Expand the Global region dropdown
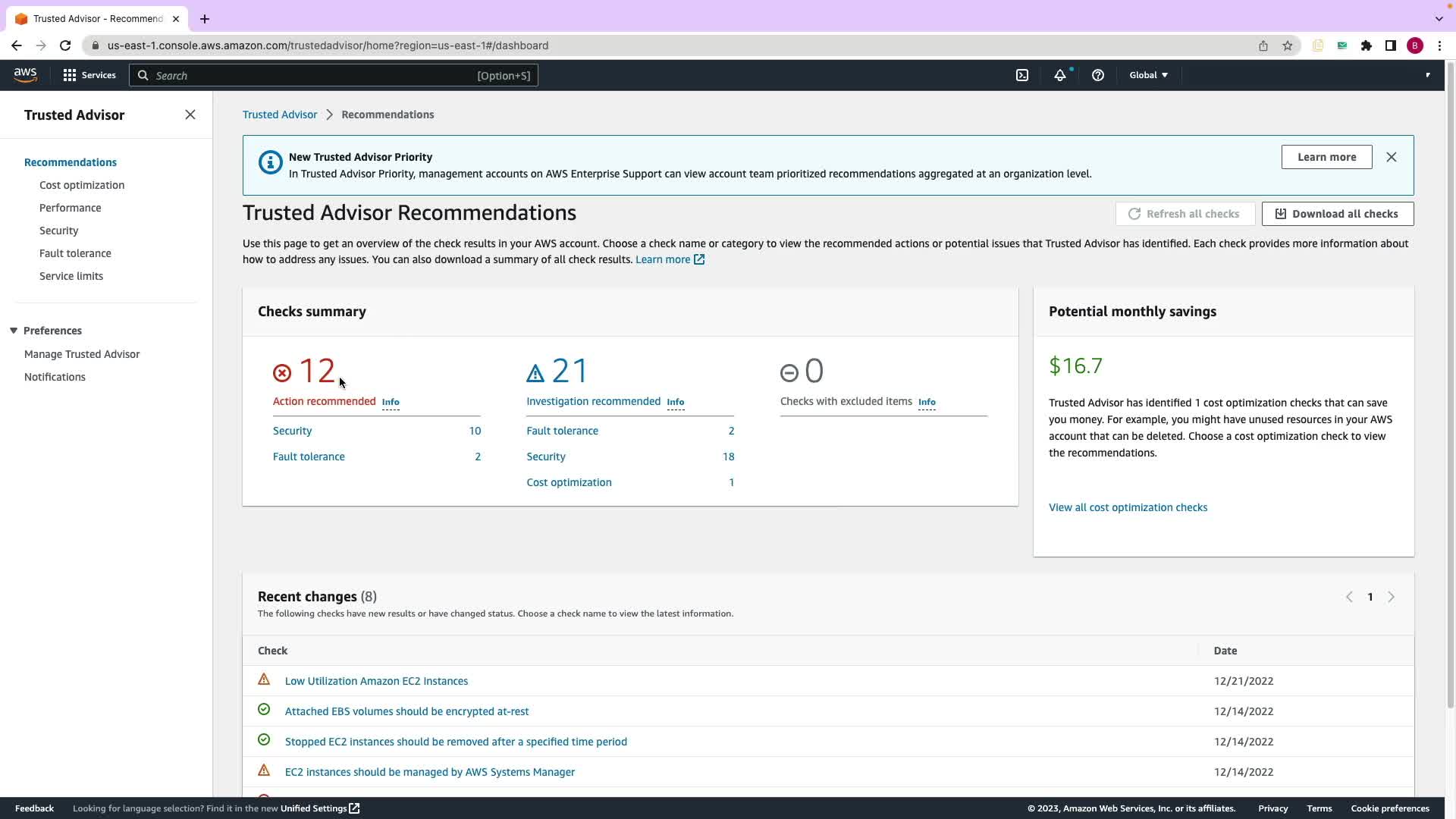The height and width of the screenshot is (819, 1456). [x=1148, y=75]
